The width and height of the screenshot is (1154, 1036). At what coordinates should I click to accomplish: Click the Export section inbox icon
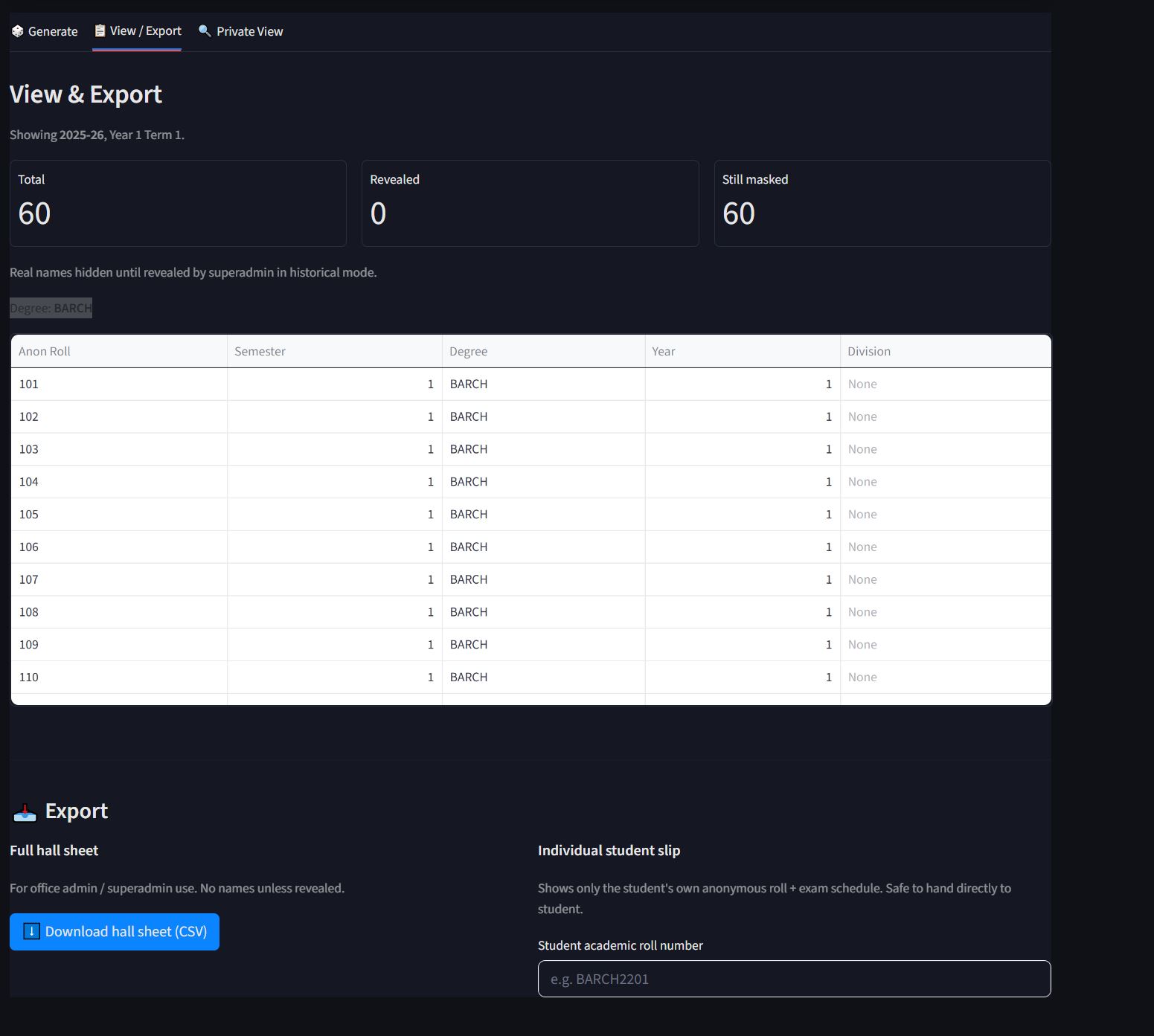[x=25, y=812]
